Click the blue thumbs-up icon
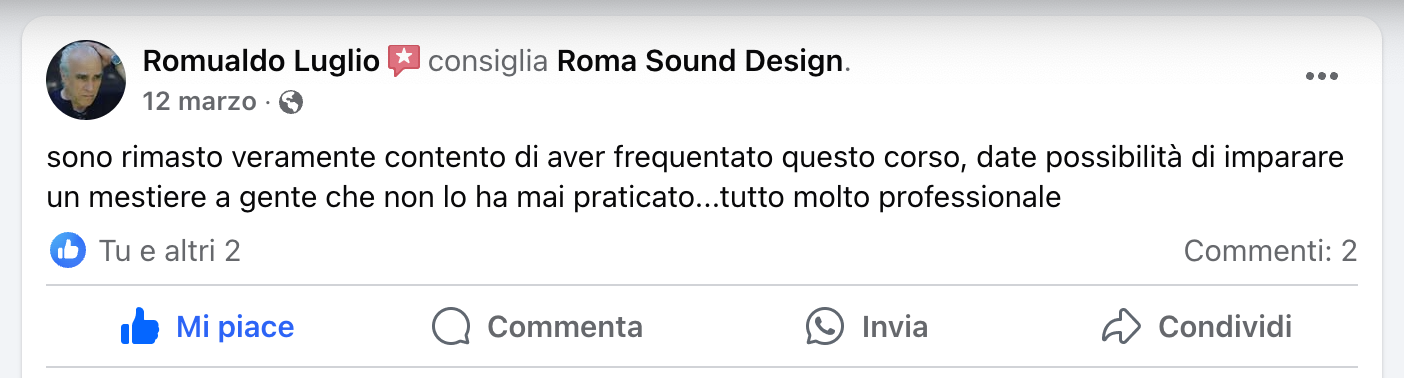1404x378 pixels. tap(141, 326)
